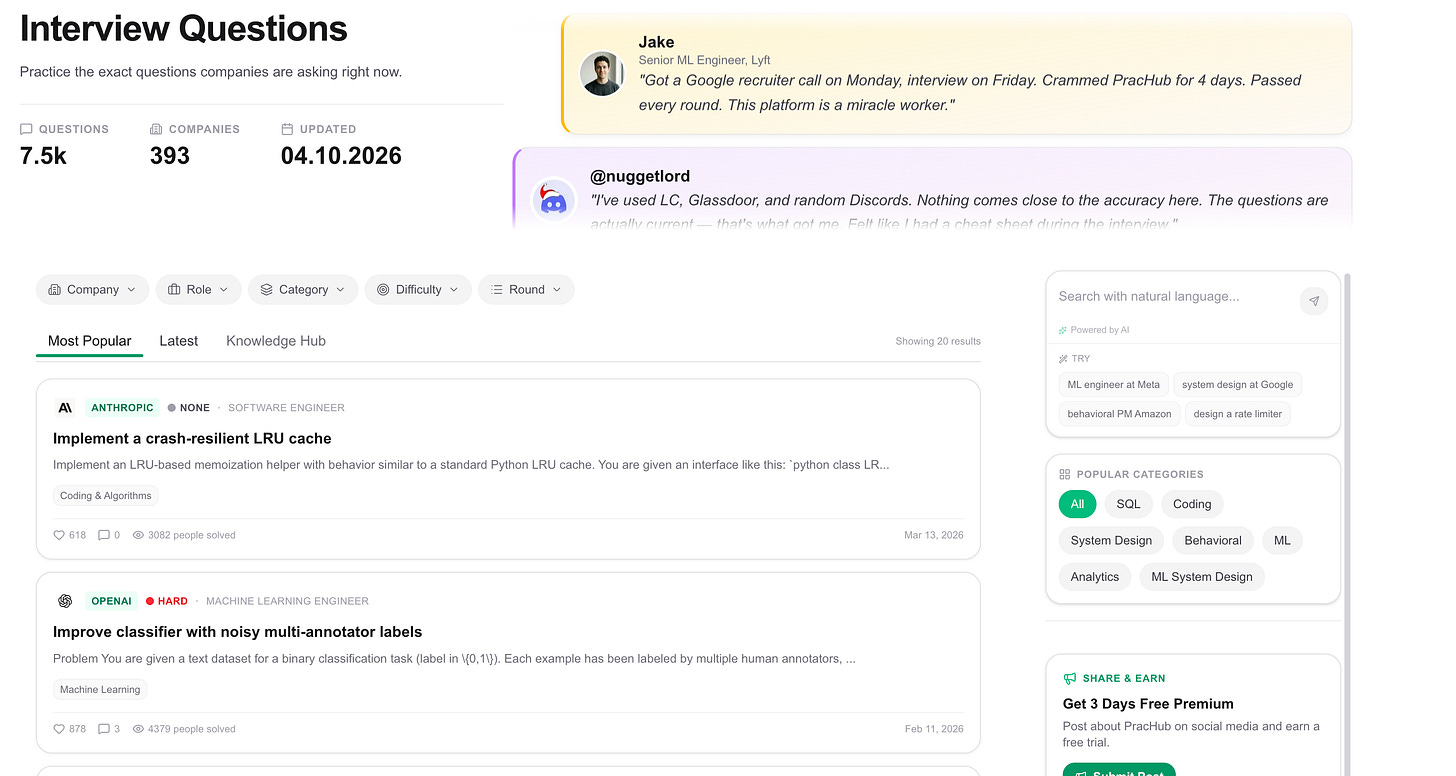Click the briefcase icon in Role filter
This screenshot has height=776, width=1456.
pos(174,290)
